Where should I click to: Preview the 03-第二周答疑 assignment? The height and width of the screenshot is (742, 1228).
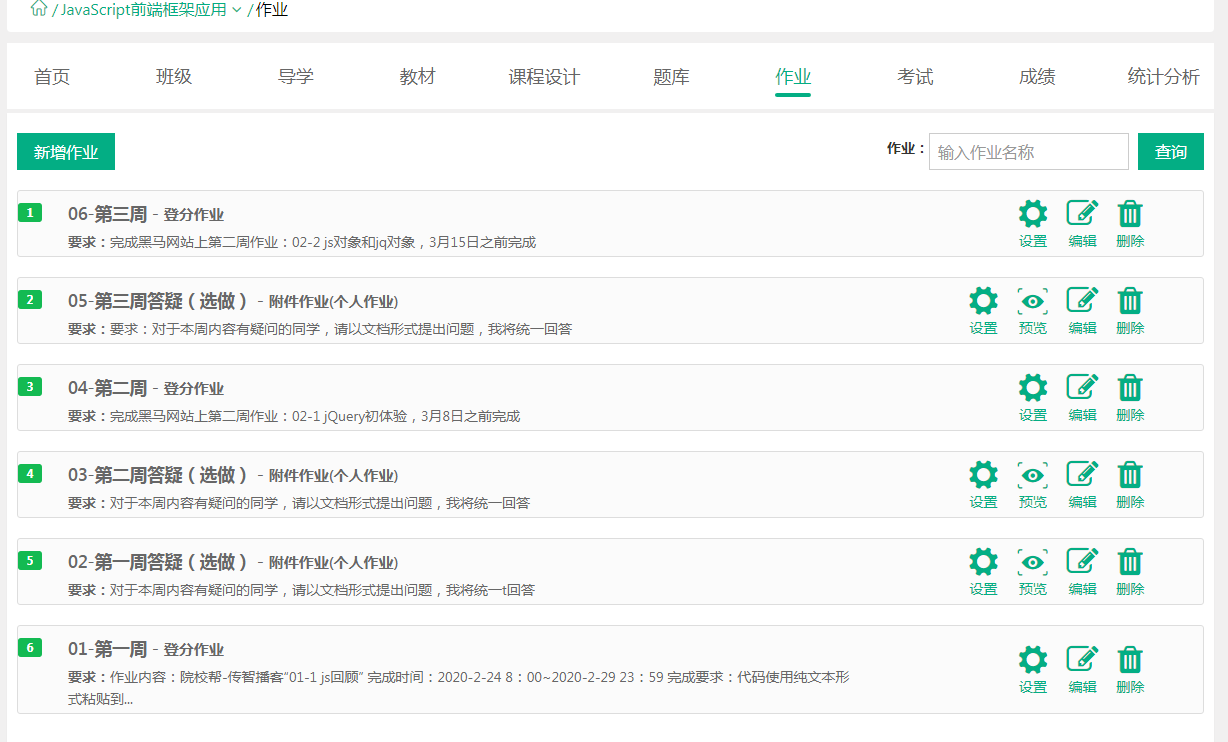point(1032,484)
